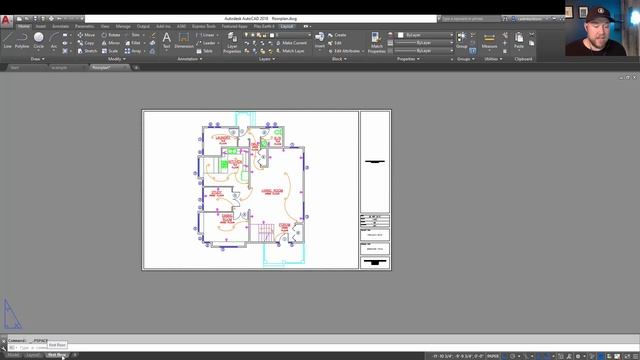Open the Layout contextual ribbon tab
Image resolution: width=640 pixels, height=360 pixels.
(x=287, y=27)
